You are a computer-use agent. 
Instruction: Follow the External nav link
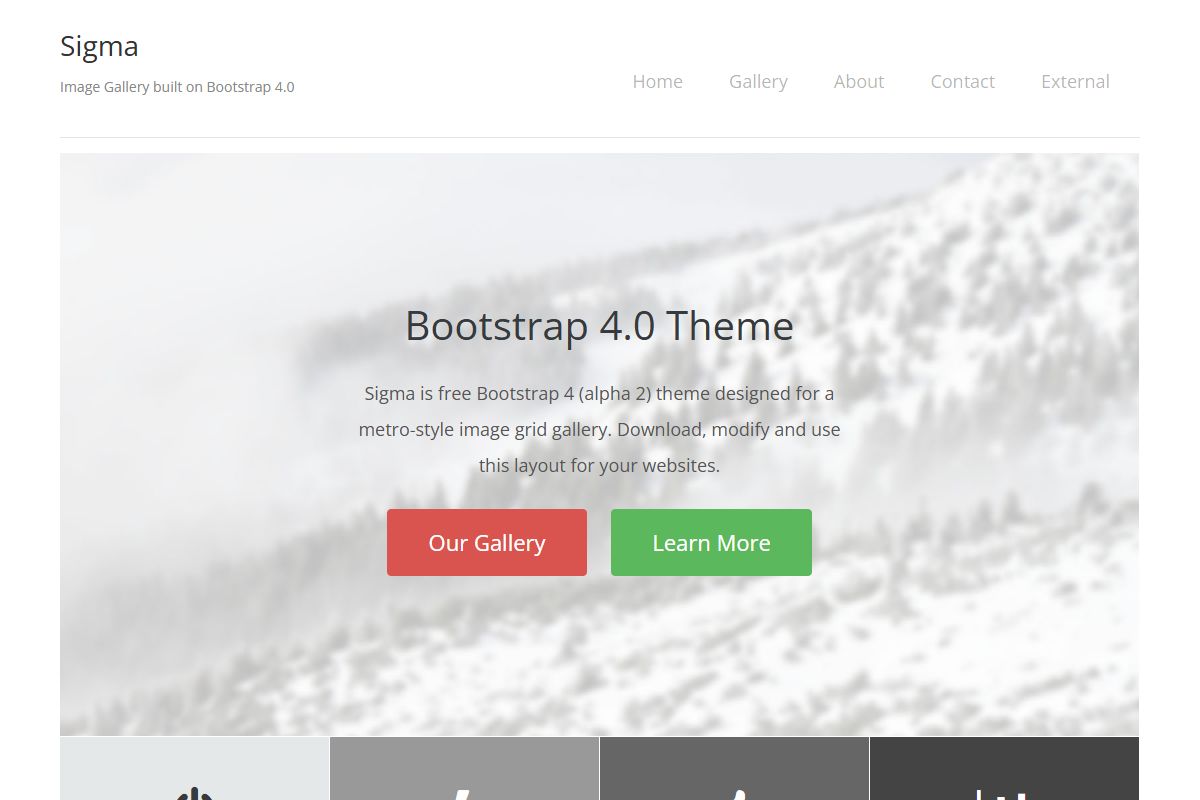[1075, 82]
